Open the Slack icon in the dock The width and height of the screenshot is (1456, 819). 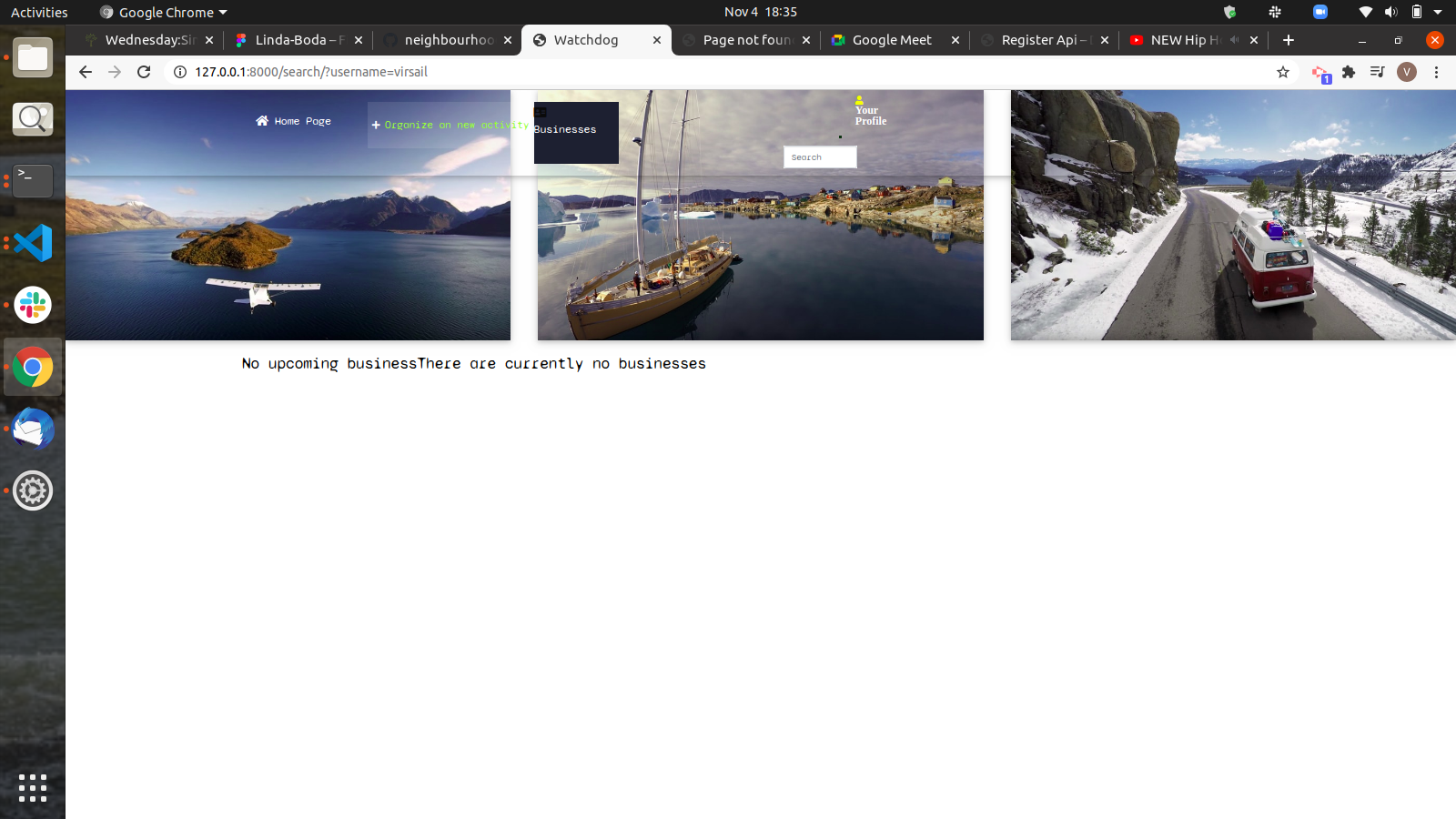[x=33, y=305]
